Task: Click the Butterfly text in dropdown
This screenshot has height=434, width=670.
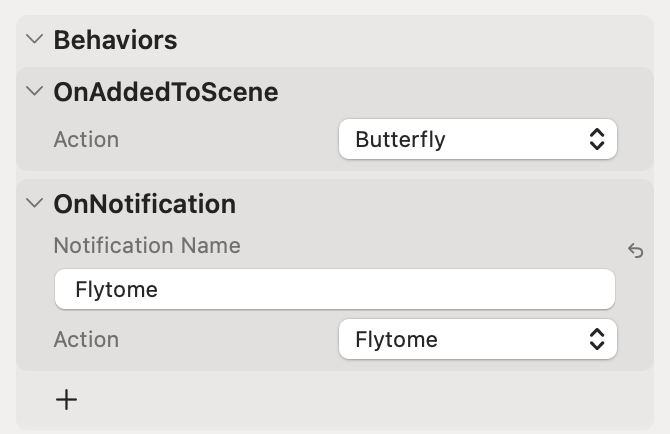Action: pos(400,140)
